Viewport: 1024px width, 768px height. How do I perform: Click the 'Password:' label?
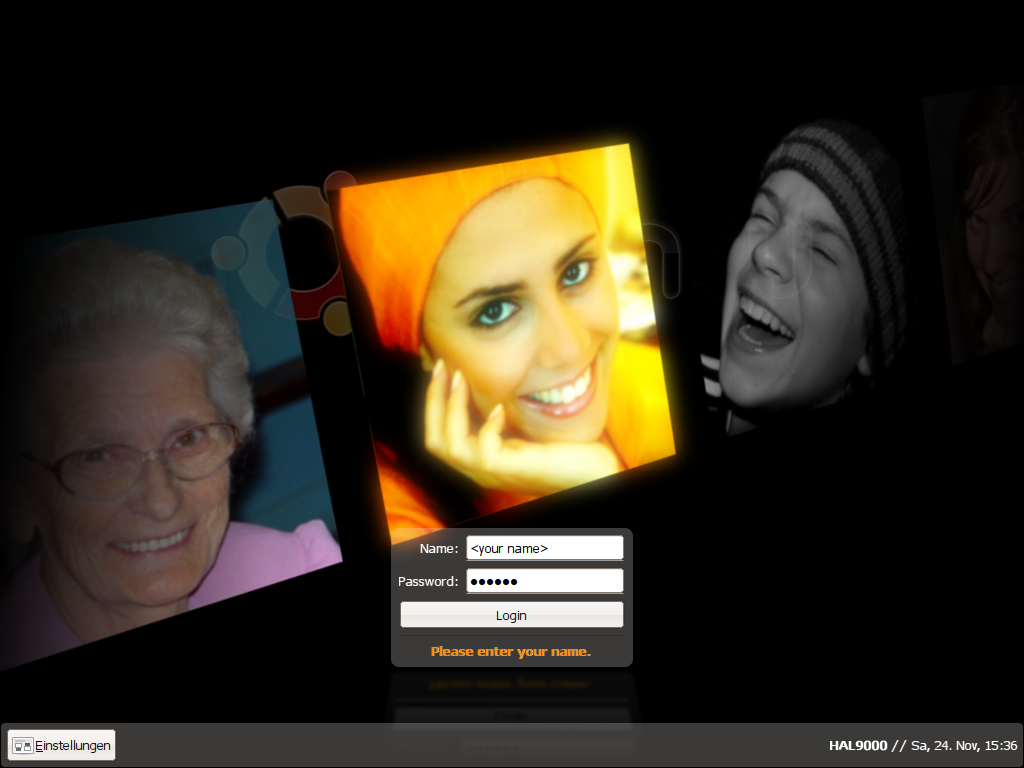point(428,581)
